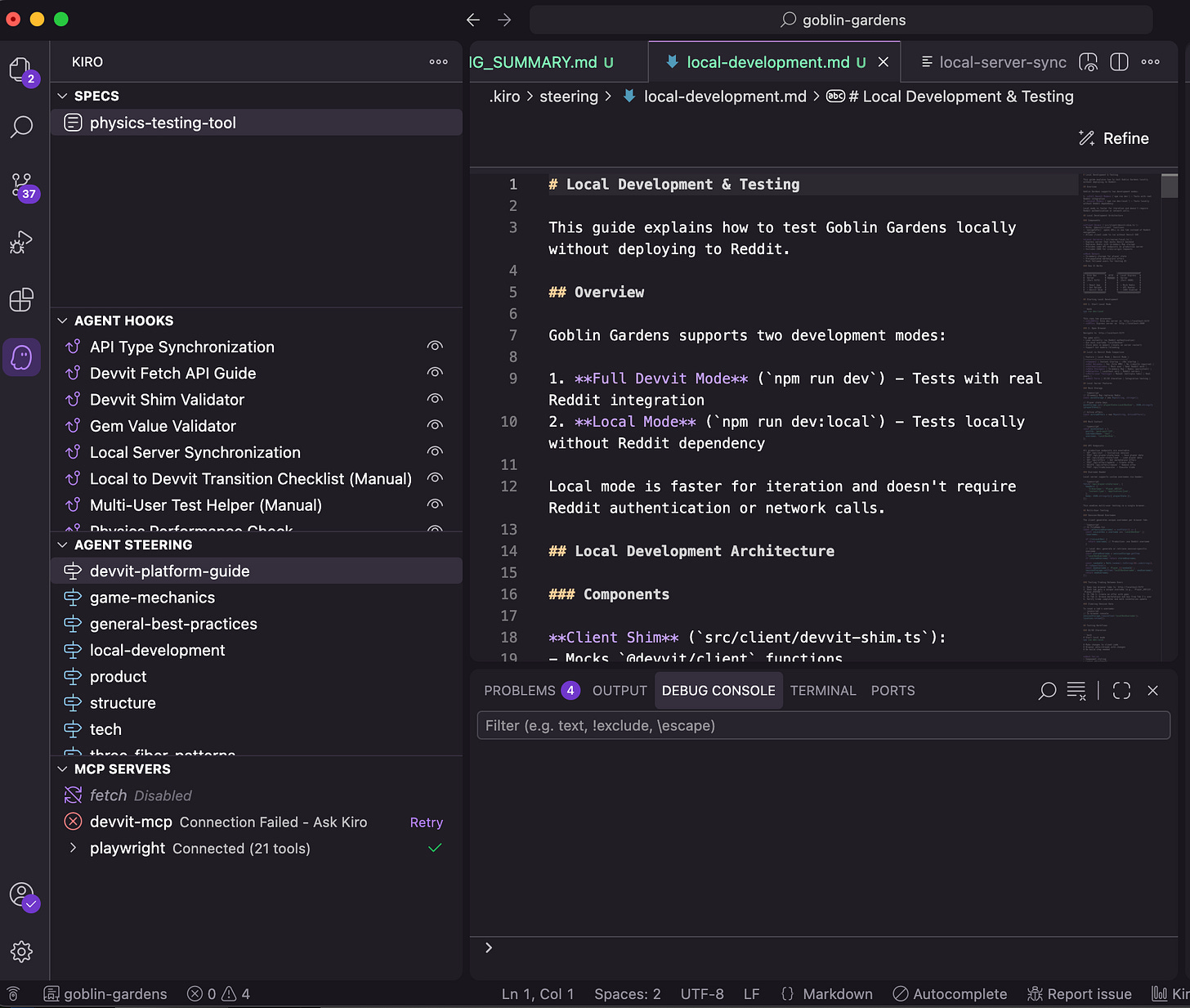1190x1008 pixels.
Task: Toggle the Gem Value Validator hook eye
Action: [x=435, y=425]
